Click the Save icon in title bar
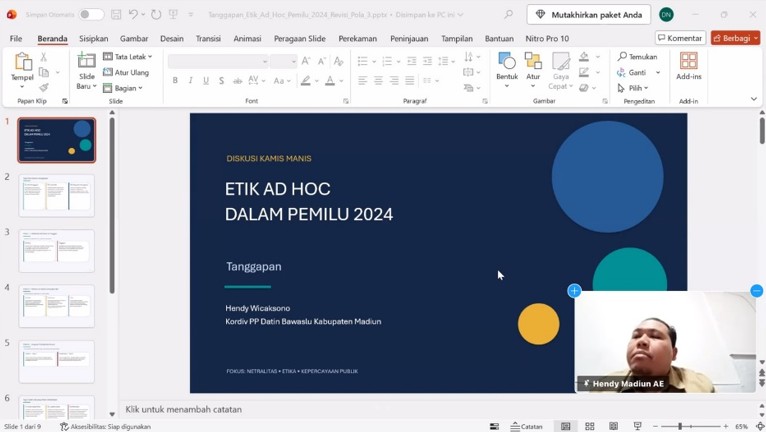 (116, 14)
